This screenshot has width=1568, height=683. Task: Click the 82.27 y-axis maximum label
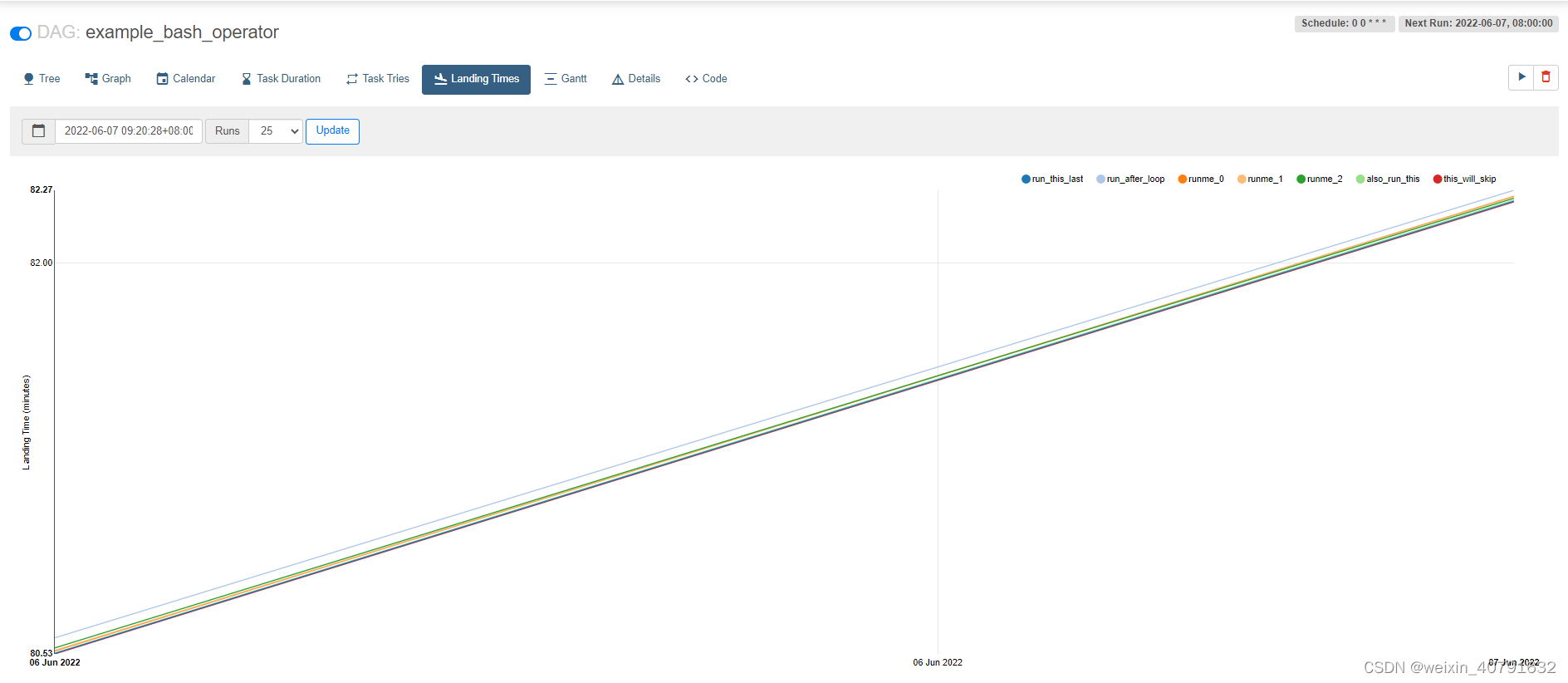point(41,190)
